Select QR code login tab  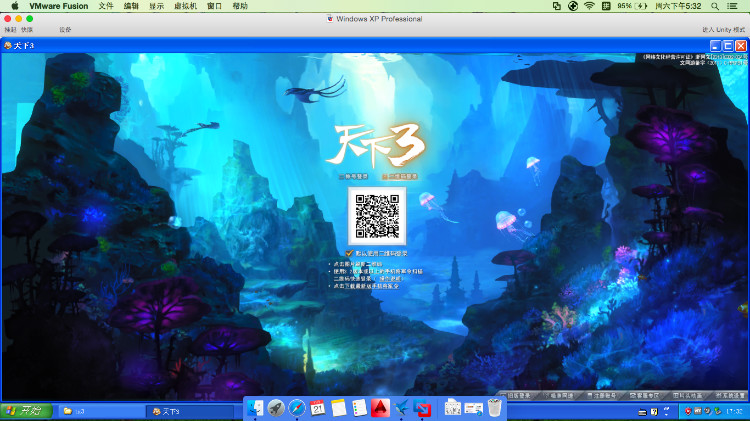click(x=400, y=177)
